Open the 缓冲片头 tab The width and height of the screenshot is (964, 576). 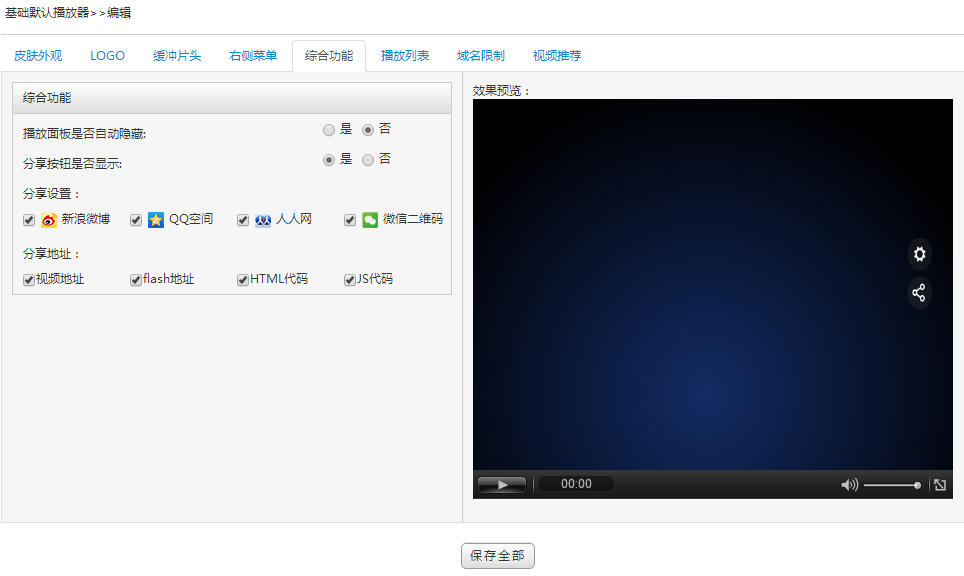[177, 56]
